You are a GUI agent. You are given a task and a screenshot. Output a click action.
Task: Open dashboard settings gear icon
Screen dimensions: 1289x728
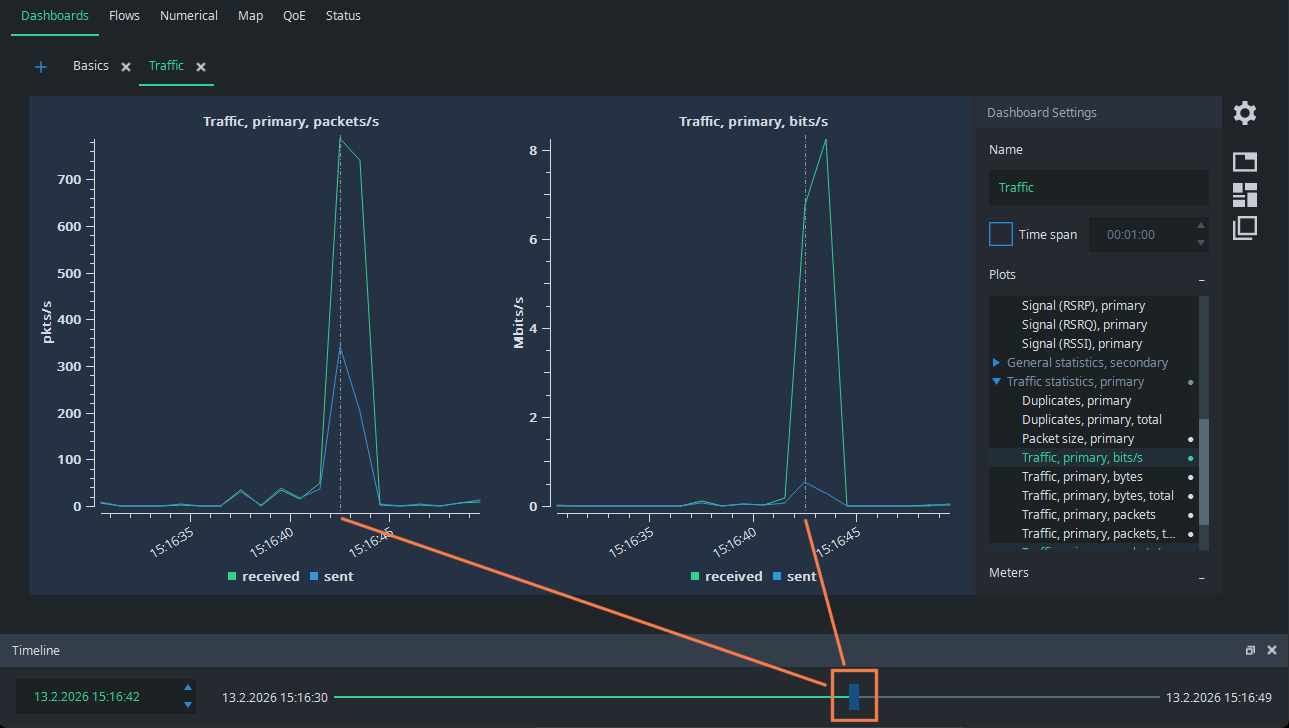(x=1244, y=113)
